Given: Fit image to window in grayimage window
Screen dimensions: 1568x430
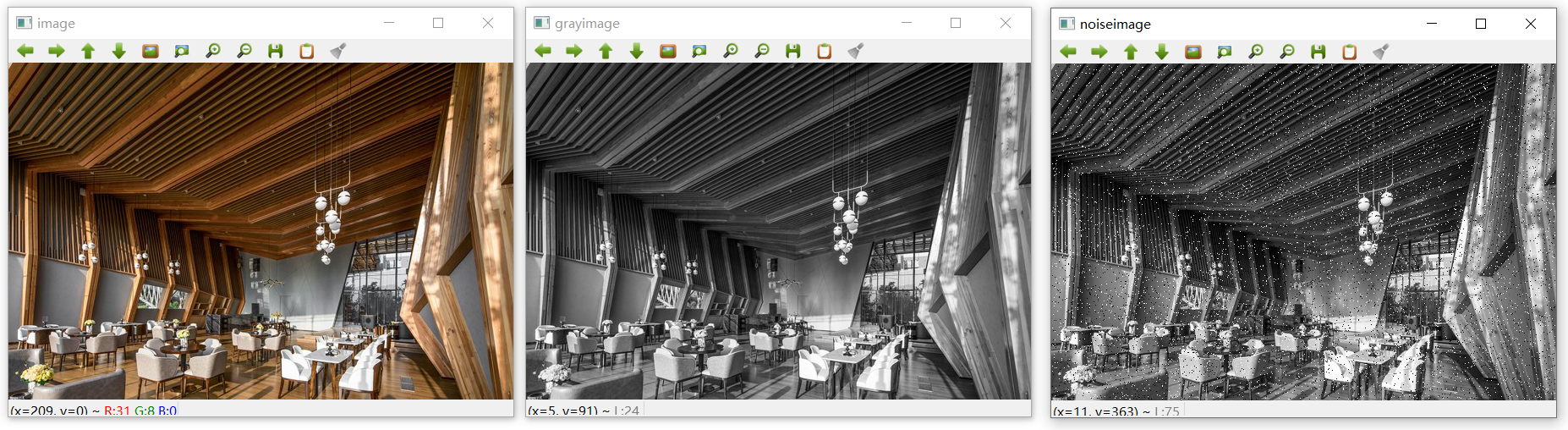Looking at the screenshot, I should pyautogui.click(x=699, y=51).
